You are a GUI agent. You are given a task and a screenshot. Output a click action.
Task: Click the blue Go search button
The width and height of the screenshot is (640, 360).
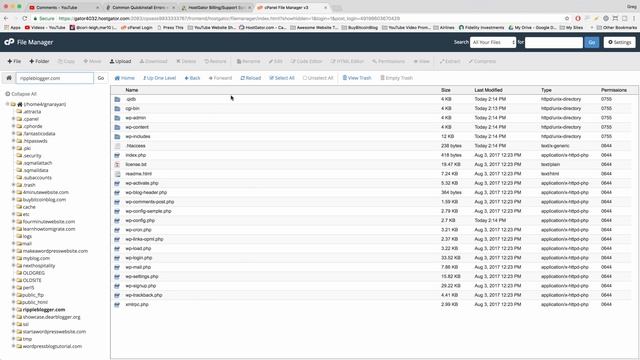click(592, 42)
